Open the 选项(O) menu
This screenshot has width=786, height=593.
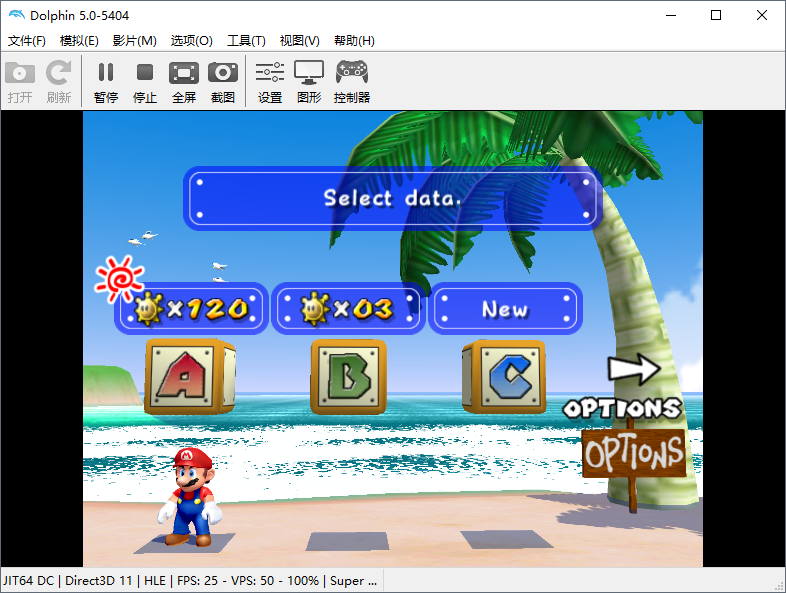191,41
